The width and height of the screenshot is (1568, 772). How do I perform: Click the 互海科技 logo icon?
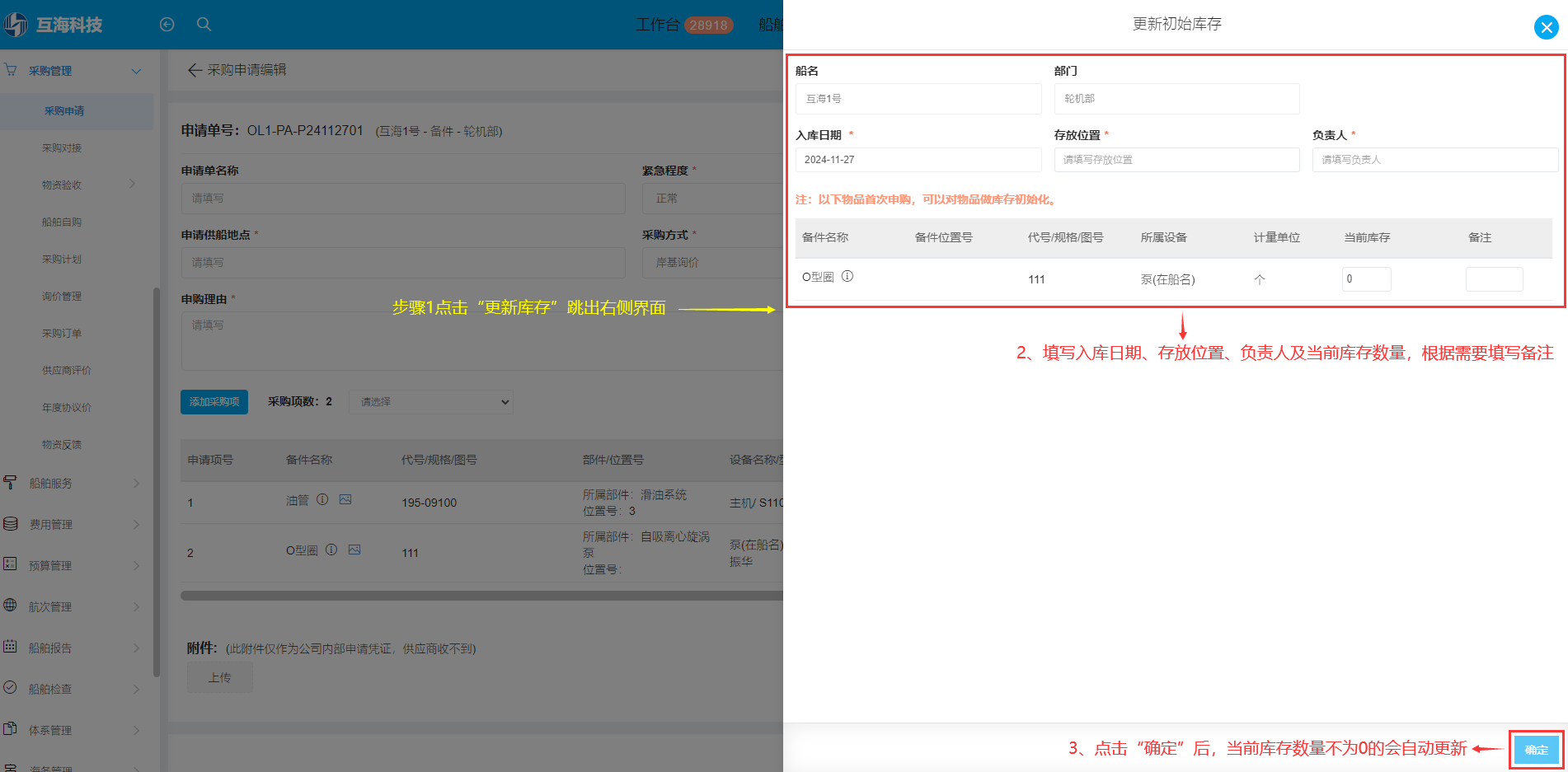(15, 25)
